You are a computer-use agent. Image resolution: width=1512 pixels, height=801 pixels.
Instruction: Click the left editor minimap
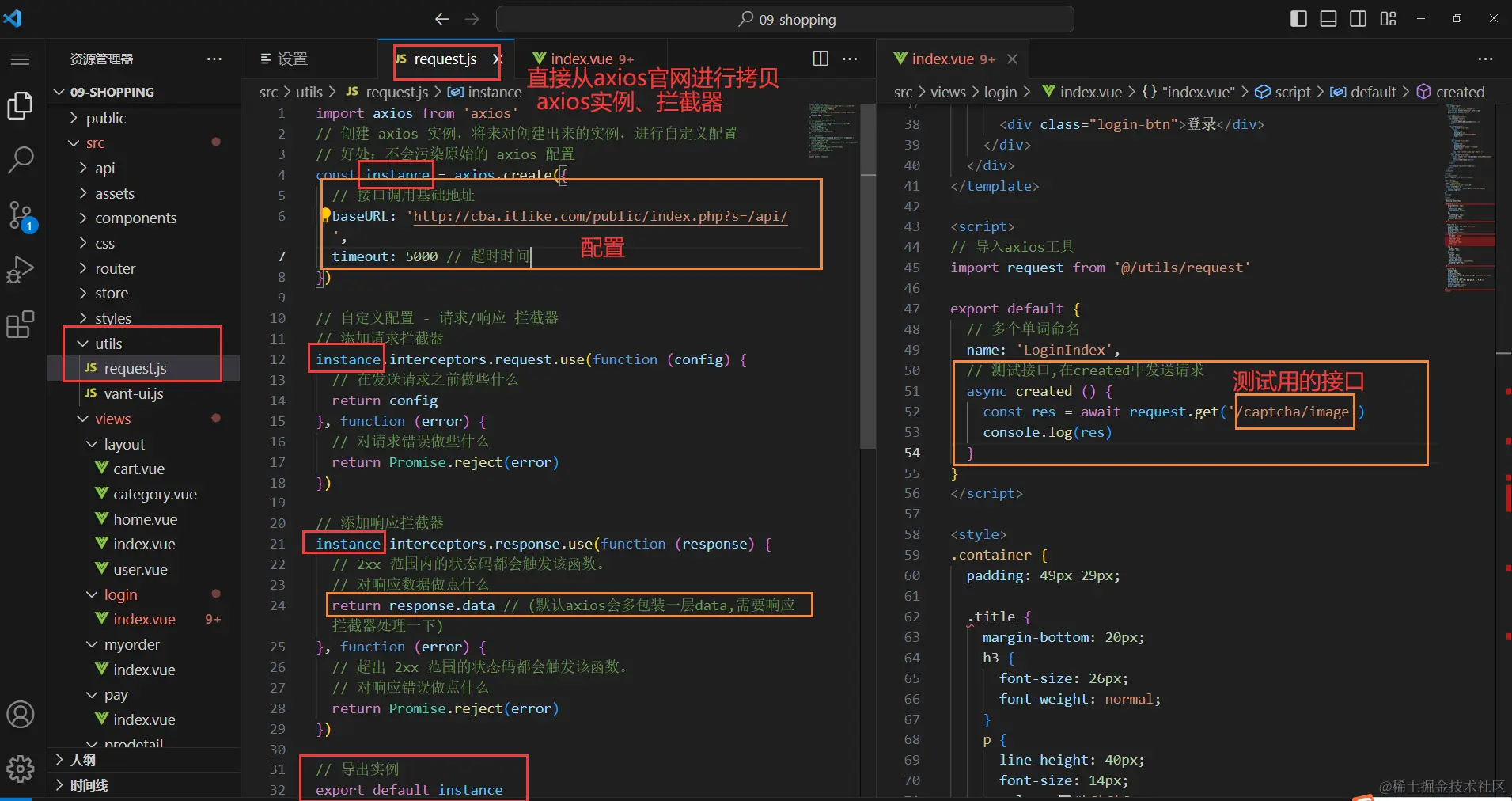point(833,131)
